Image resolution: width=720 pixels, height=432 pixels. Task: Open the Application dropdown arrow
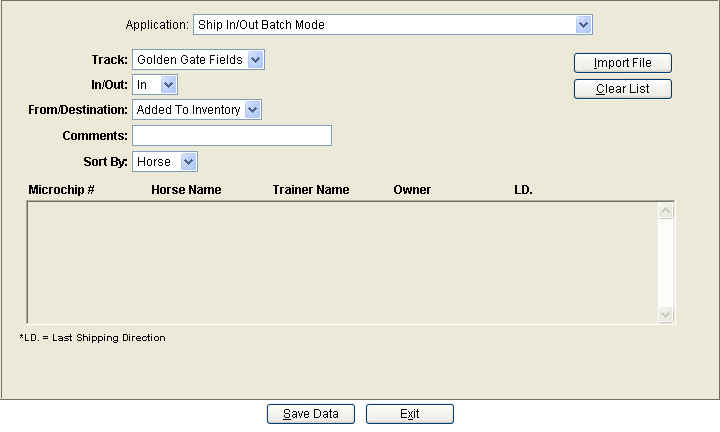click(x=583, y=24)
